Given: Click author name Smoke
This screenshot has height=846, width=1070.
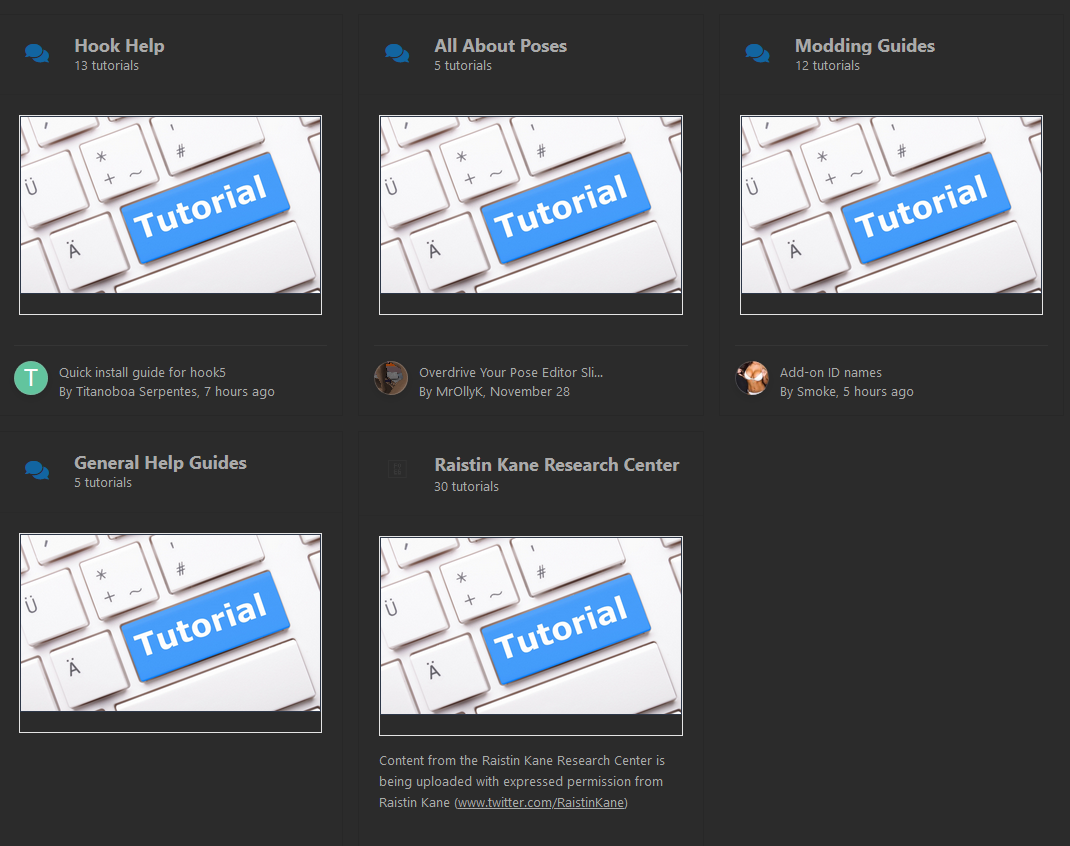Looking at the screenshot, I should (816, 392).
